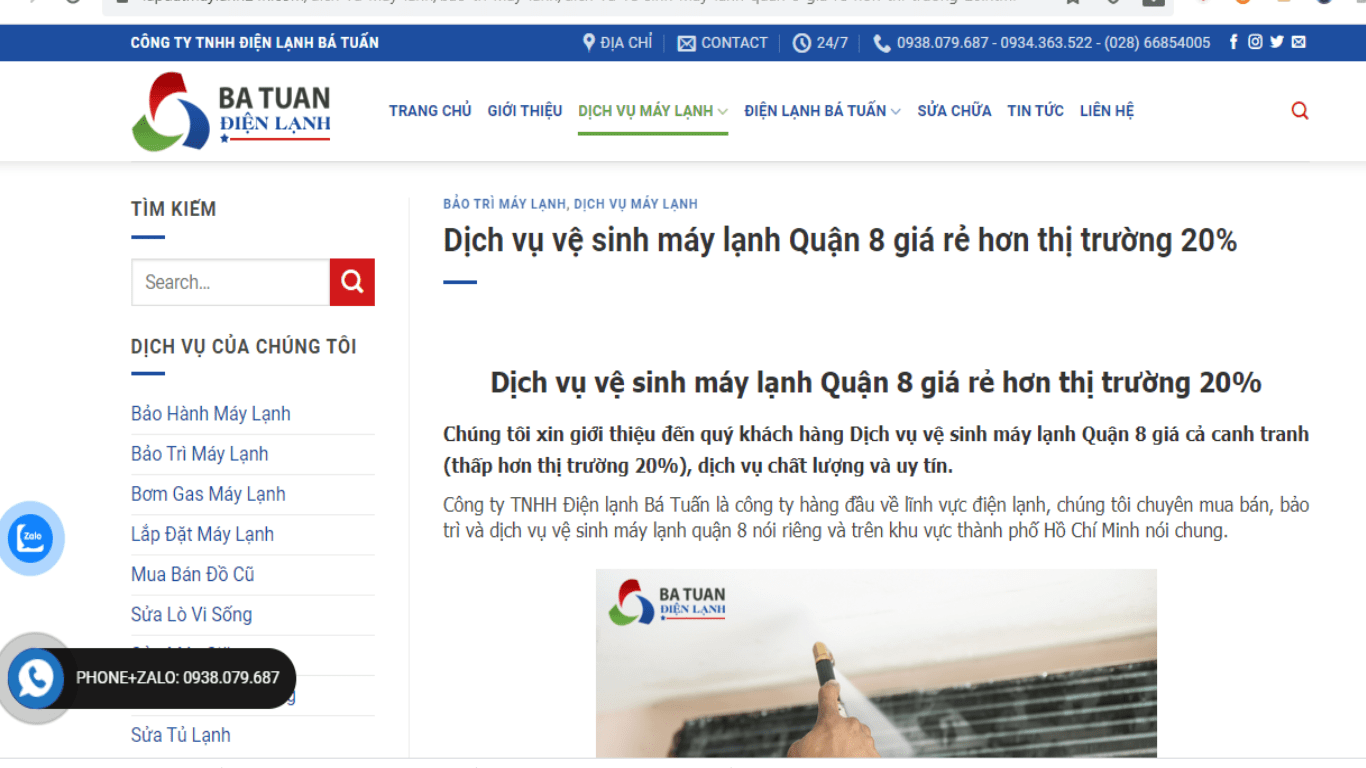The height and width of the screenshot is (768, 1366).
Task: Click the Facebook icon in the top bar
Action: pyautogui.click(x=1233, y=42)
